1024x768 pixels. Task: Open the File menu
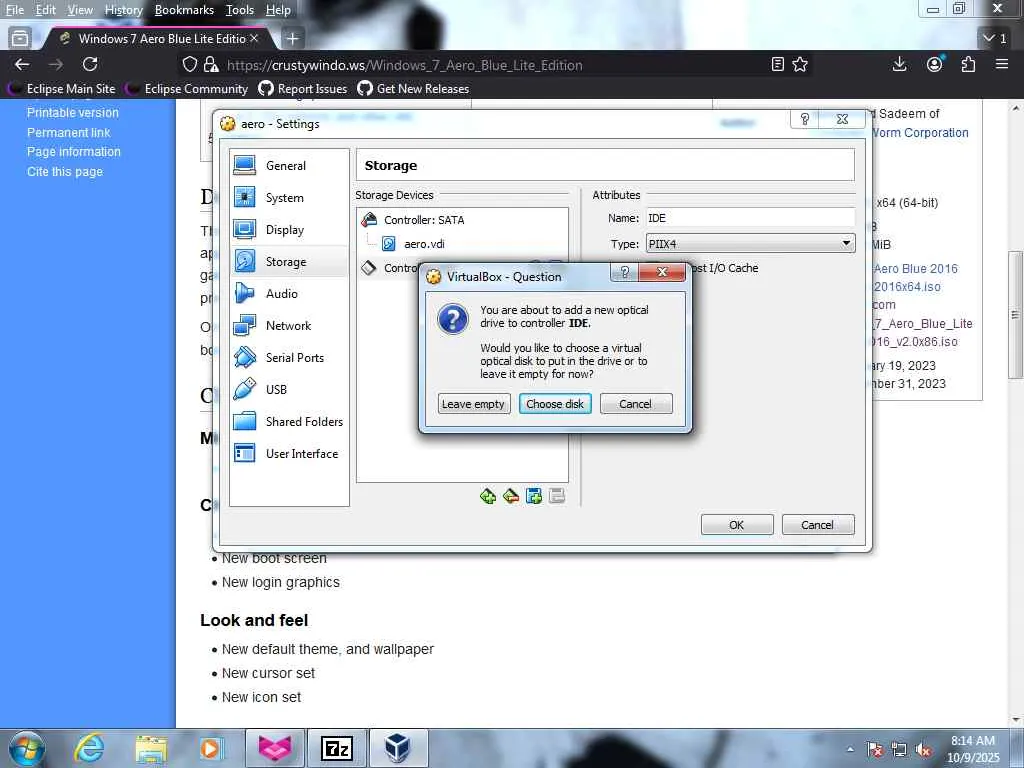click(14, 10)
